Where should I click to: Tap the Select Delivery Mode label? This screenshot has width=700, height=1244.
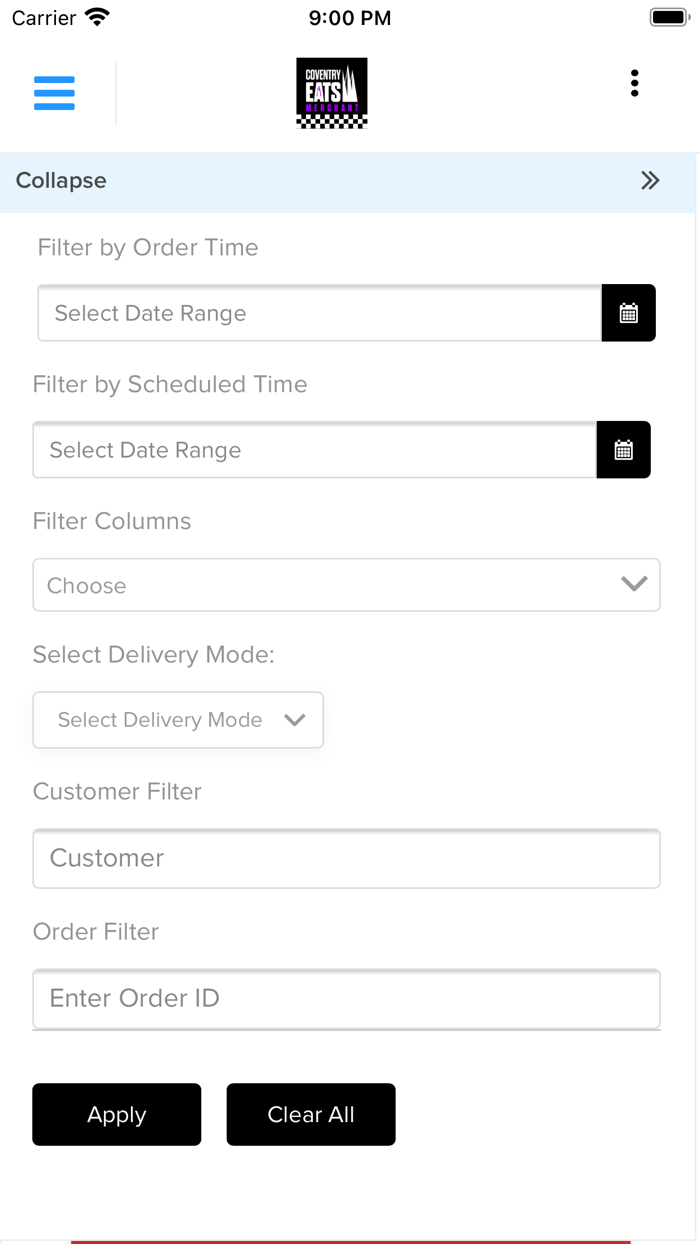coord(153,655)
